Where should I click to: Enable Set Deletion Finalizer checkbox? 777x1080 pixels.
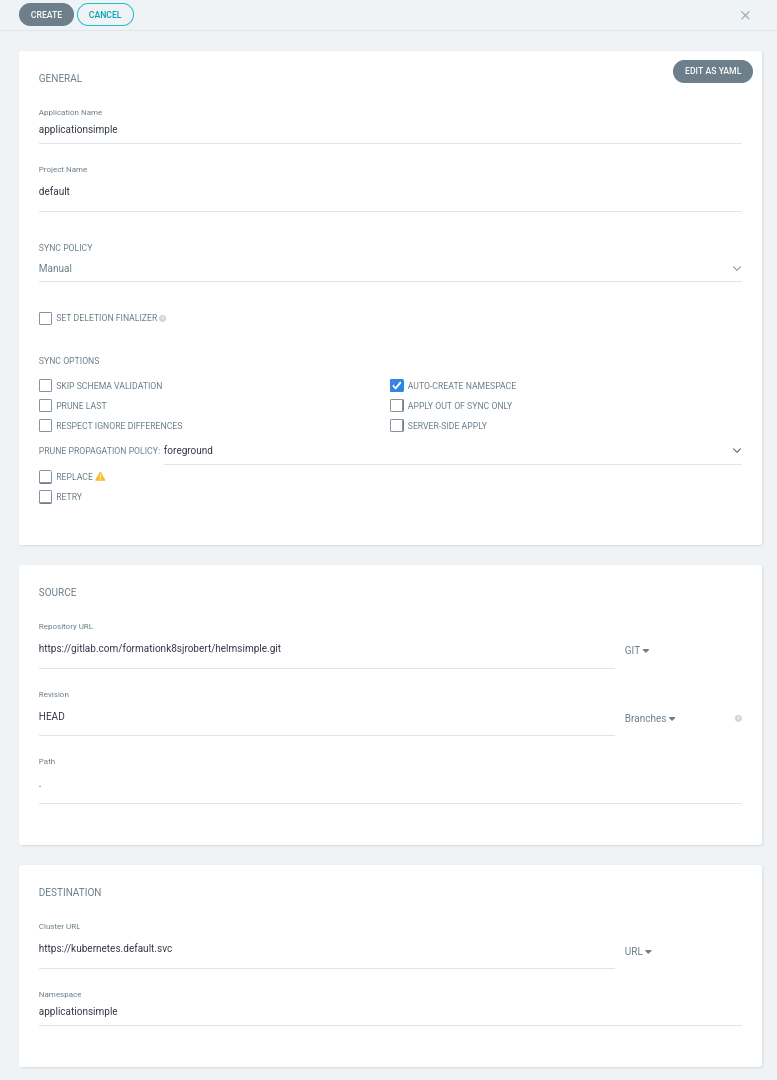[x=45, y=318]
